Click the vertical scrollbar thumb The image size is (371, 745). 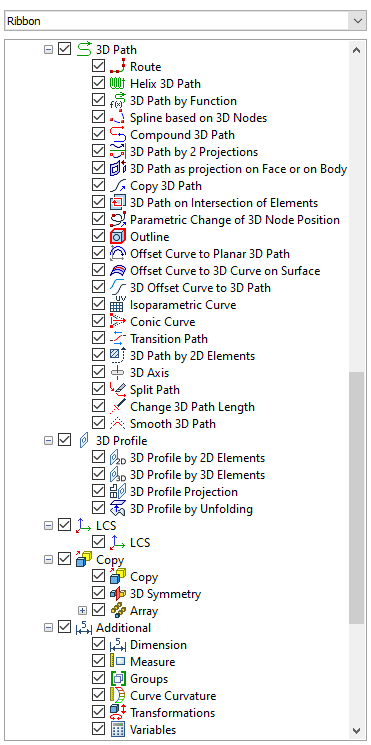tap(356, 497)
